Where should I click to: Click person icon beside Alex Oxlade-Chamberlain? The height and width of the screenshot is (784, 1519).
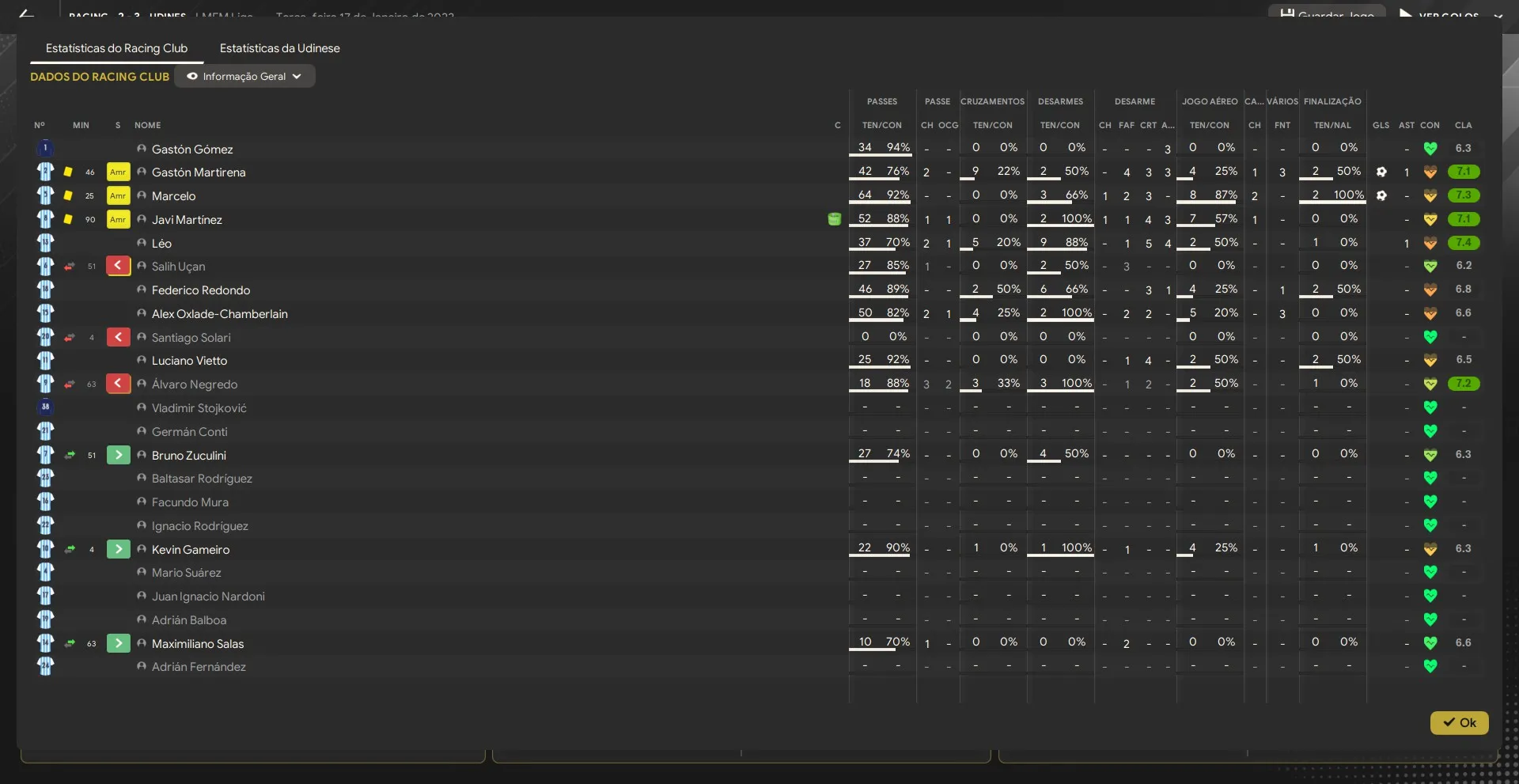click(x=142, y=313)
